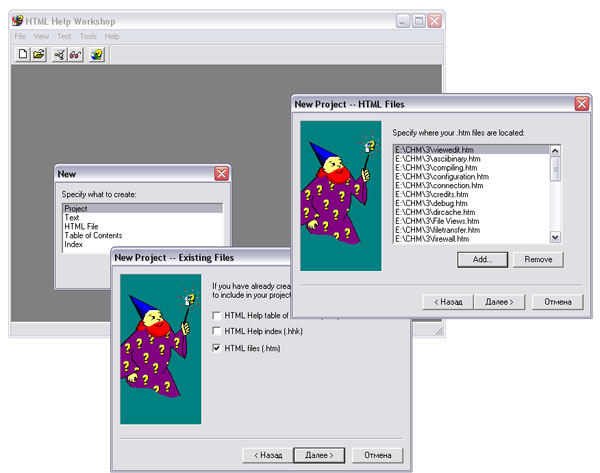Select E:\CHM\3\File Views.htm in the list
Image resolution: width=600 pixels, height=473 pixels.
click(472, 221)
